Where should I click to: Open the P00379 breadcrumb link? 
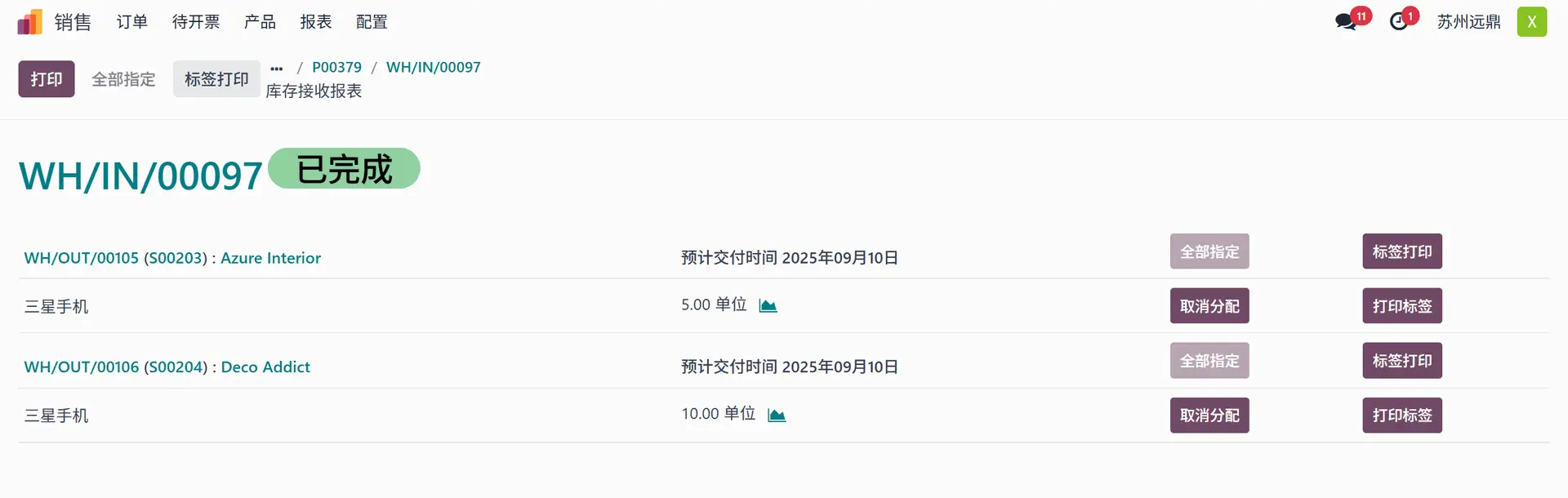336,67
